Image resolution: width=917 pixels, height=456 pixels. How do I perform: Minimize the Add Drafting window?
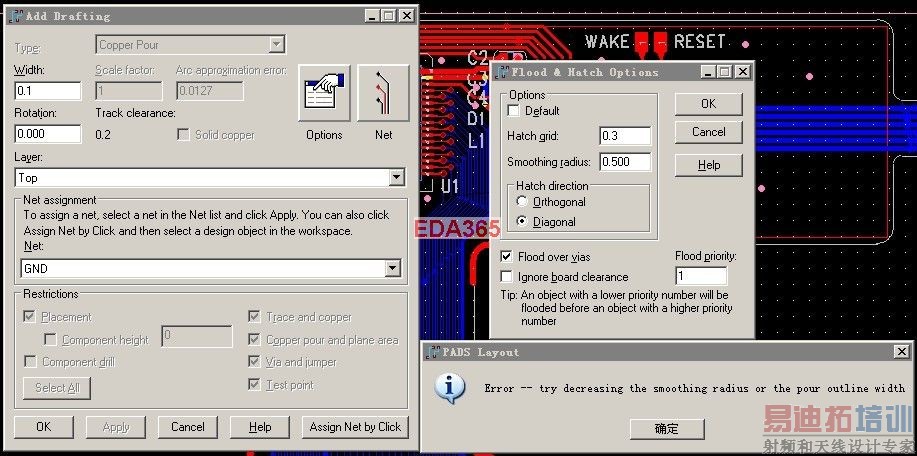(x=373, y=16)
